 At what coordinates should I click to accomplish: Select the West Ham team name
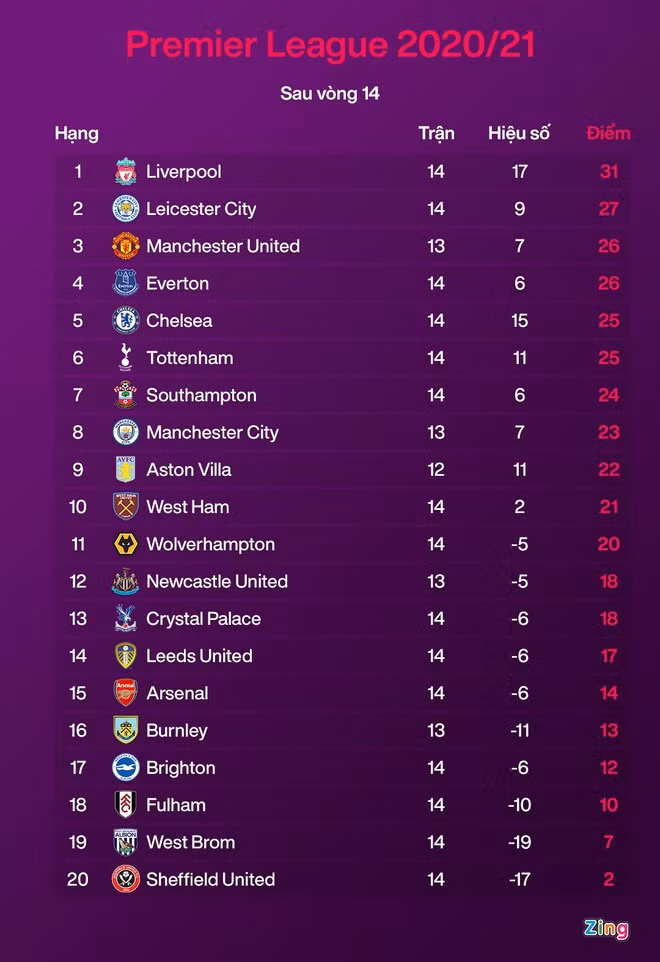tap(188, 507)
